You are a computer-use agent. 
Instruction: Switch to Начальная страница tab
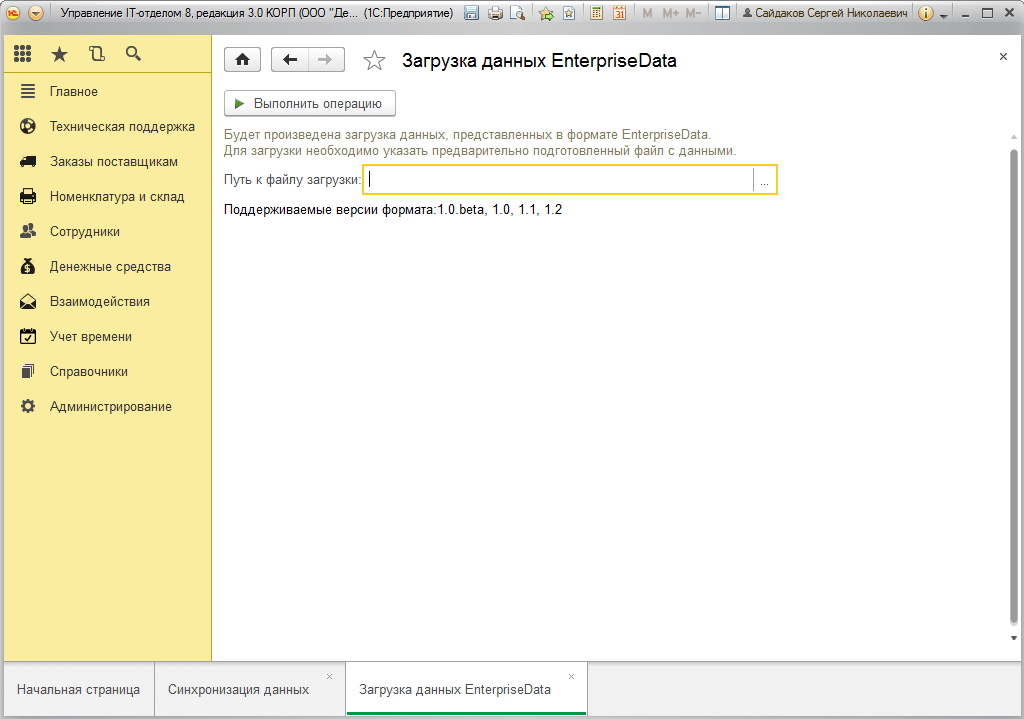tap(78, 690)
